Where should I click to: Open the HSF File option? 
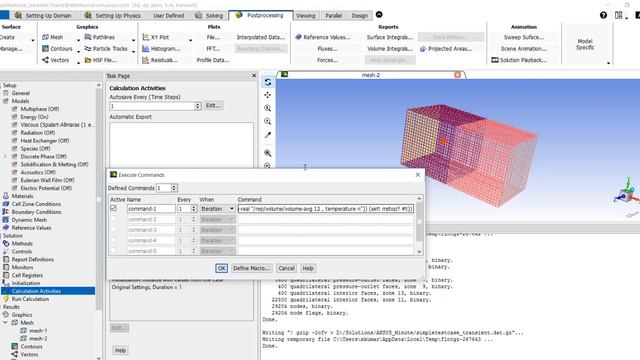tap(101, 60)
